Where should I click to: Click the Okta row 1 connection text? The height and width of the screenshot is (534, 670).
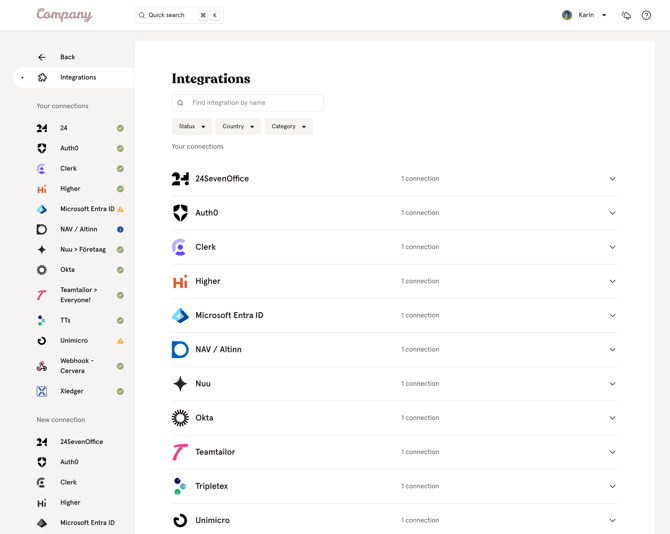[x=420, y=418]
